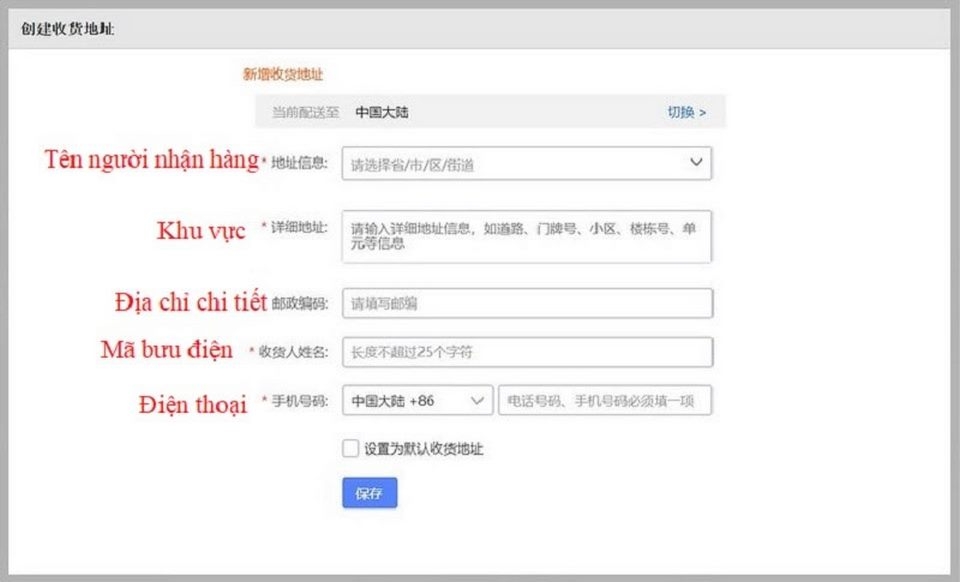Click the blue 保存 save button
Viewport: 960px width, 582px height.
(x=369, y=492)
